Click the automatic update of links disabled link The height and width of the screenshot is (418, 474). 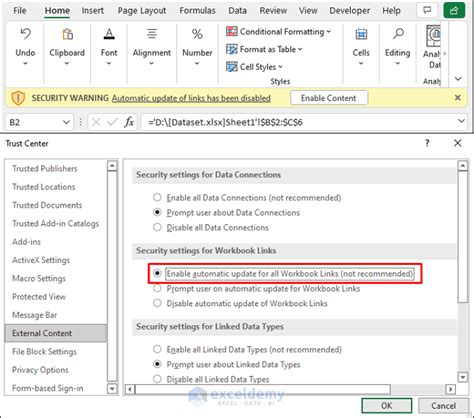point(191,98)
